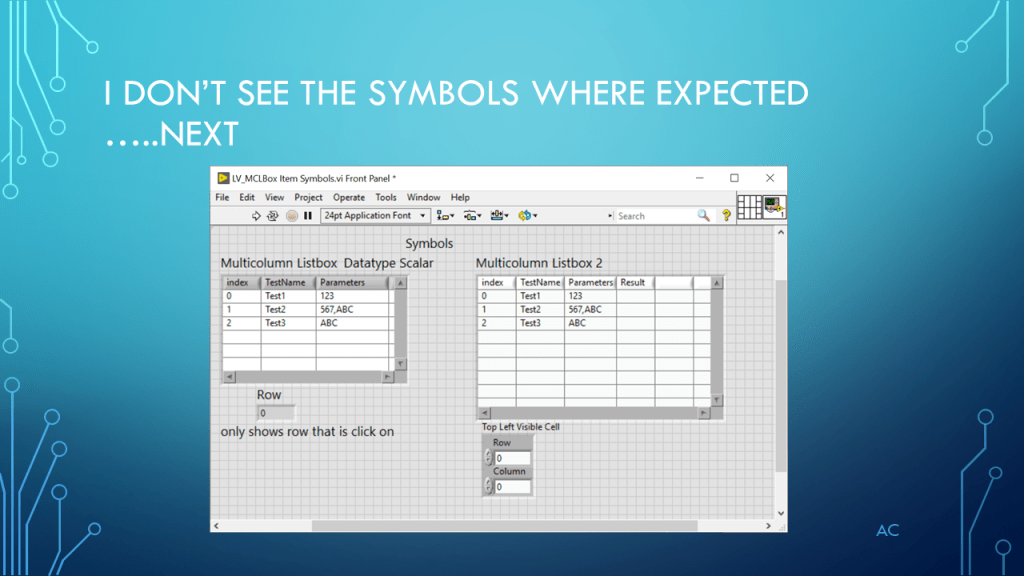Open the Reorder dropdown in toolbar
Image resolution: width=1024 pixels, height=576 pixels.
tap(528, 215)
